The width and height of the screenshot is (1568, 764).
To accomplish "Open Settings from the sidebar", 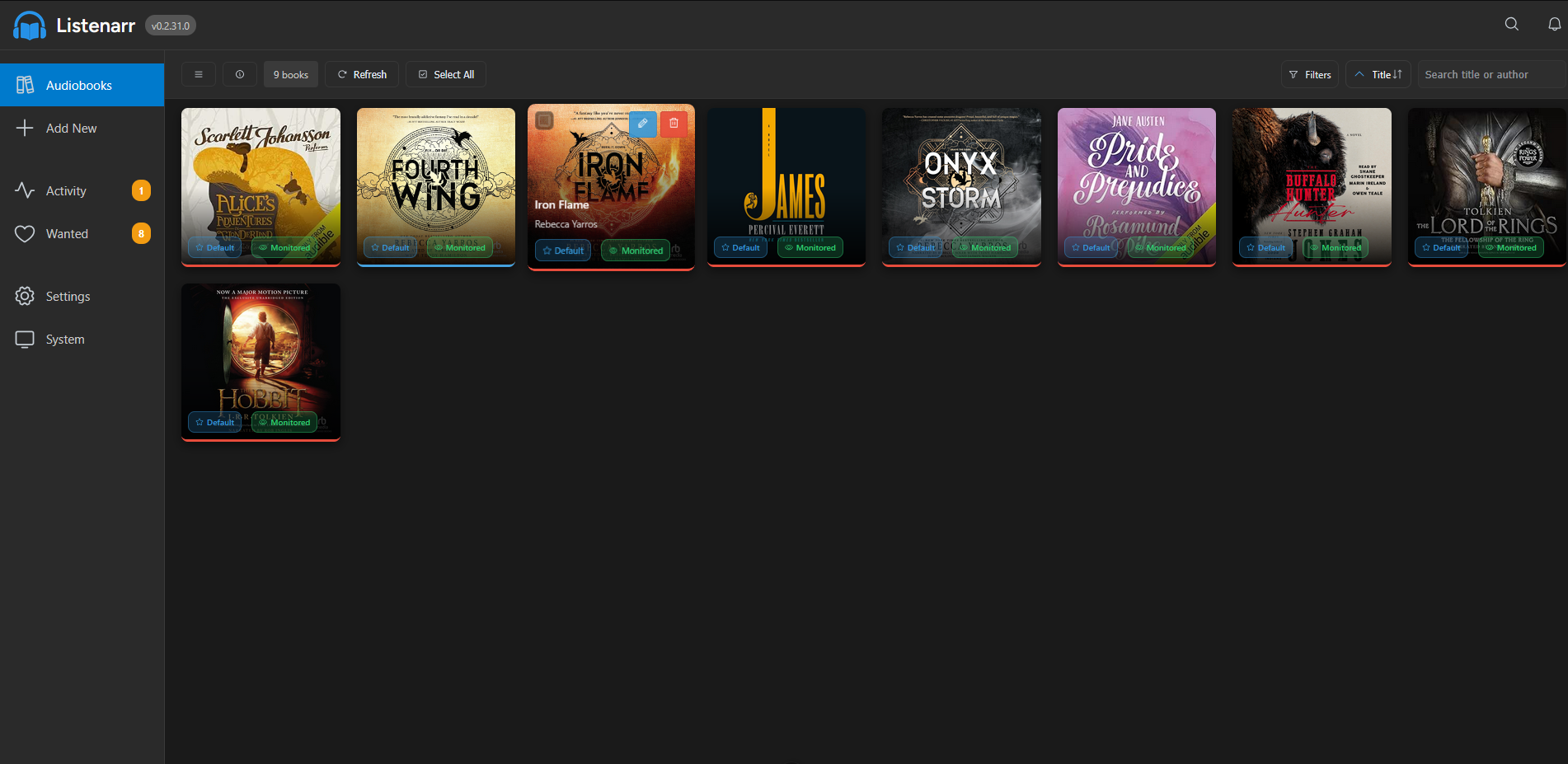I will pyautogui.click(x=82, y=296).
